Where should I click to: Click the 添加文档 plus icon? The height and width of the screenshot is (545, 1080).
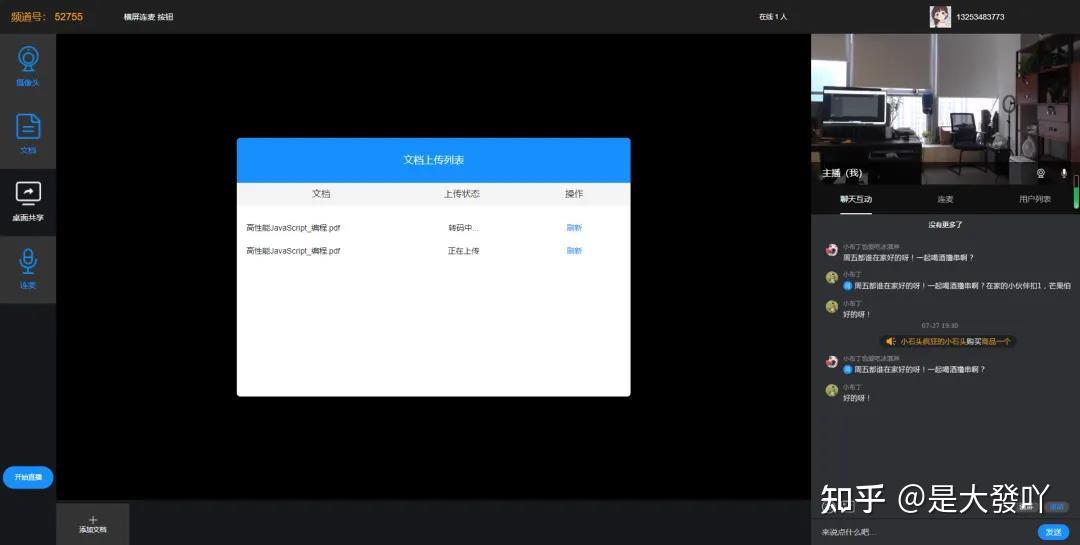tap(93, 520)
